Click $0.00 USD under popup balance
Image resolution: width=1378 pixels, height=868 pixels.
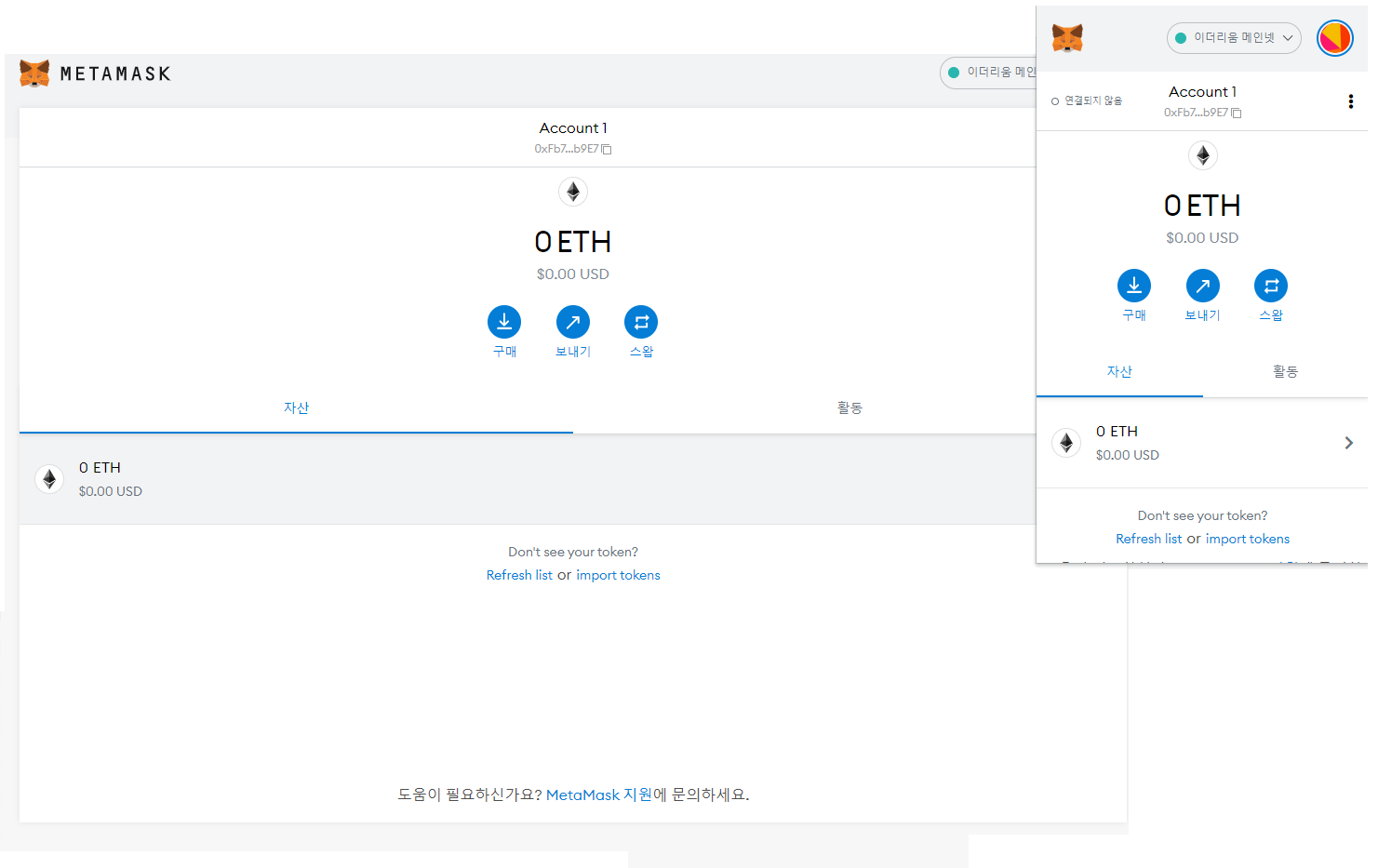[1202, 238]
